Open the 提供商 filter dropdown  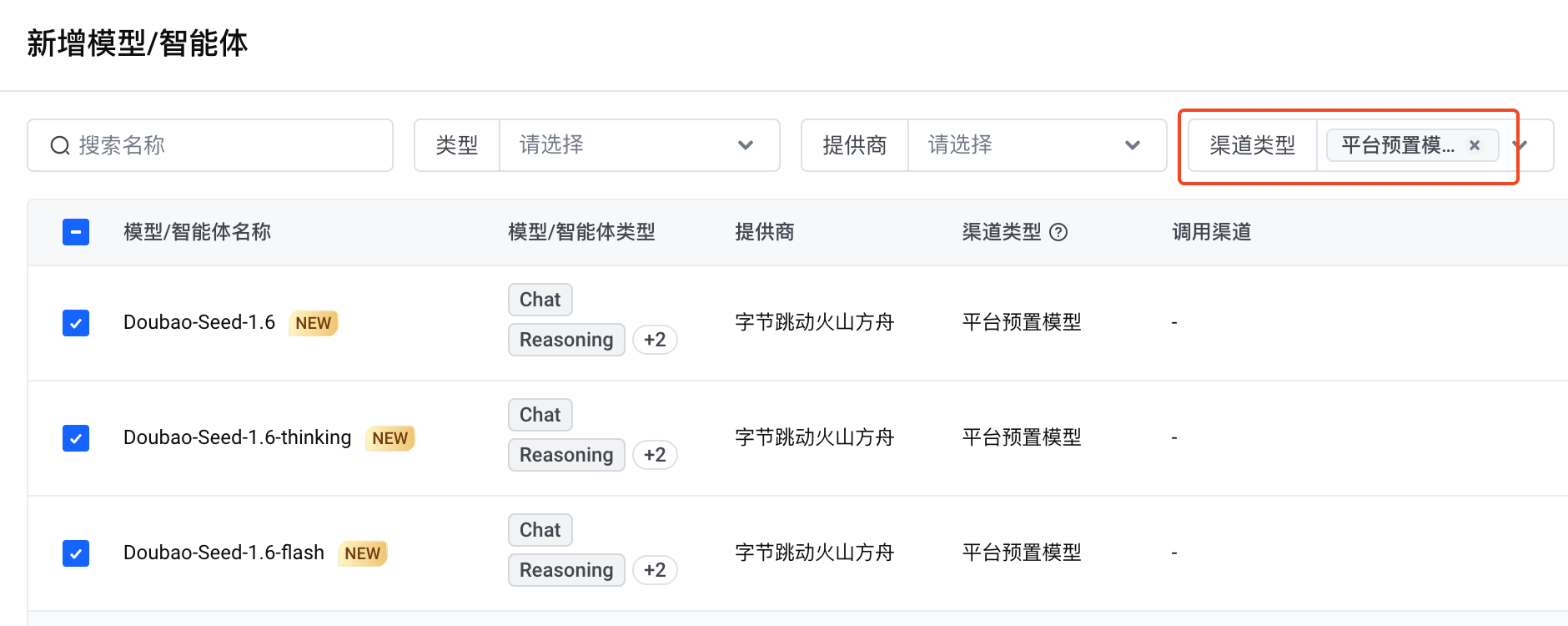(1036, 145)
